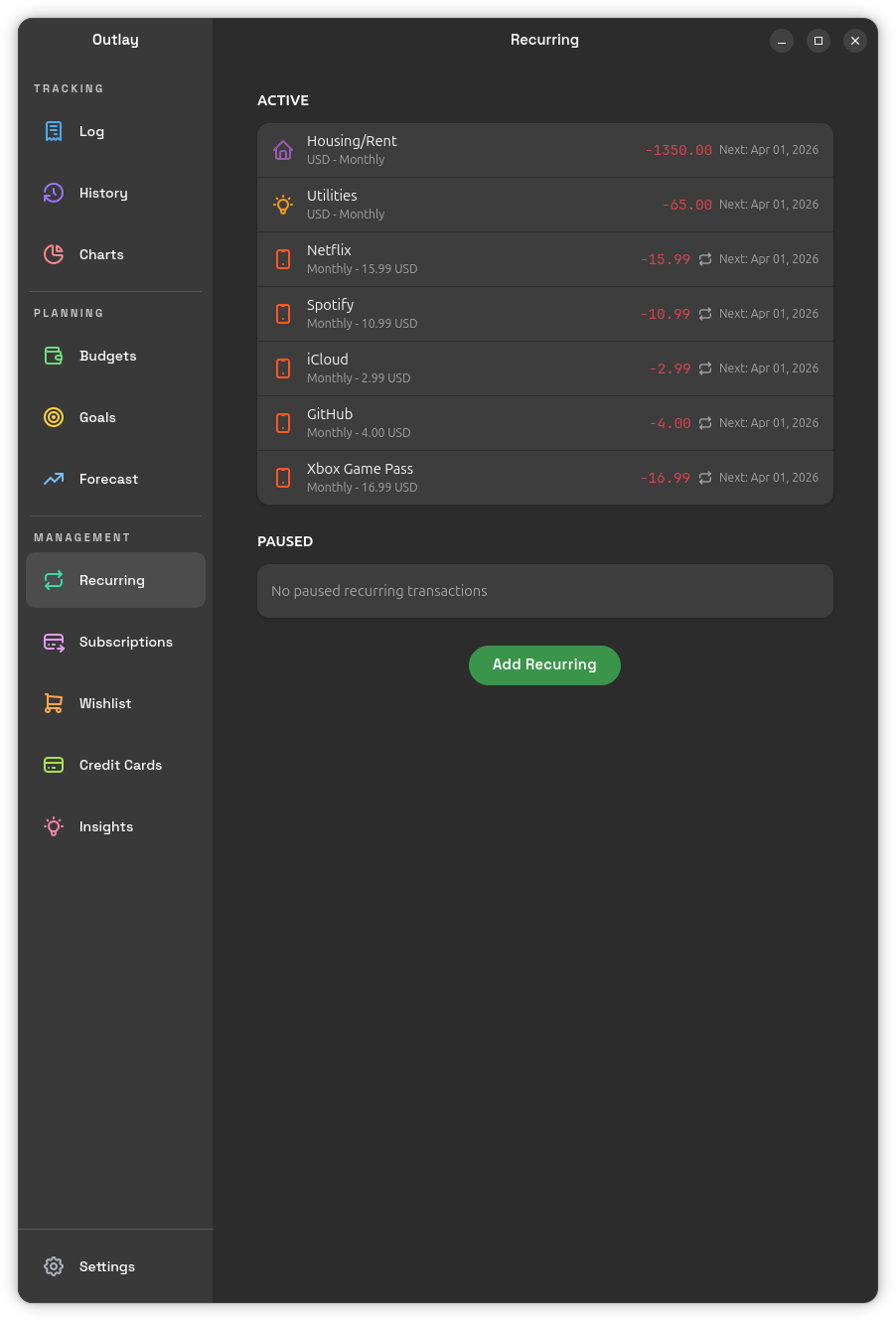Viewport: 896px width, 1321px height.
Task: Open the Wishlist cart icon
Action: point(54,703)
